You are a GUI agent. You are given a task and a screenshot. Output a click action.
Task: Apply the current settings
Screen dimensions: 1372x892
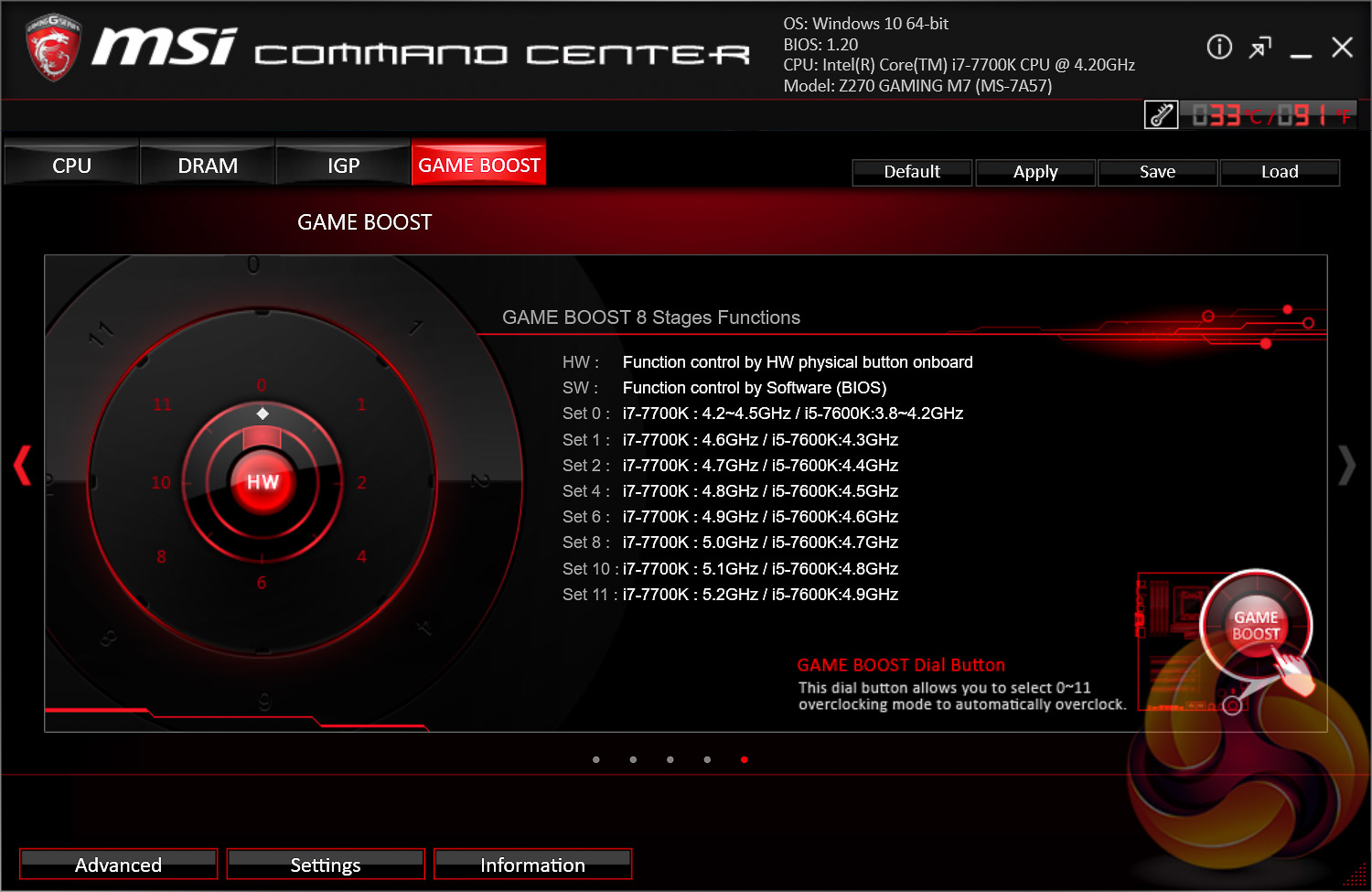(1035, 172)
